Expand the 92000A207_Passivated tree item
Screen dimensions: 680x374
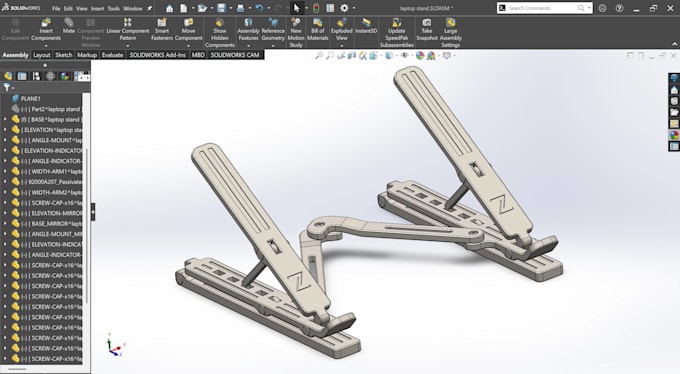click(x=5, y=182)
